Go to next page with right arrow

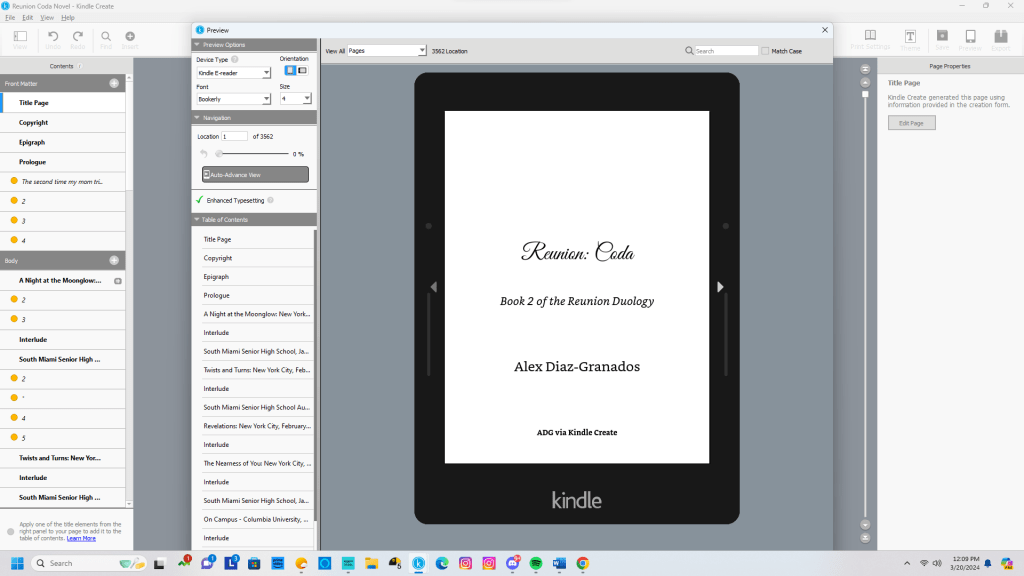[x=720, y=287]
